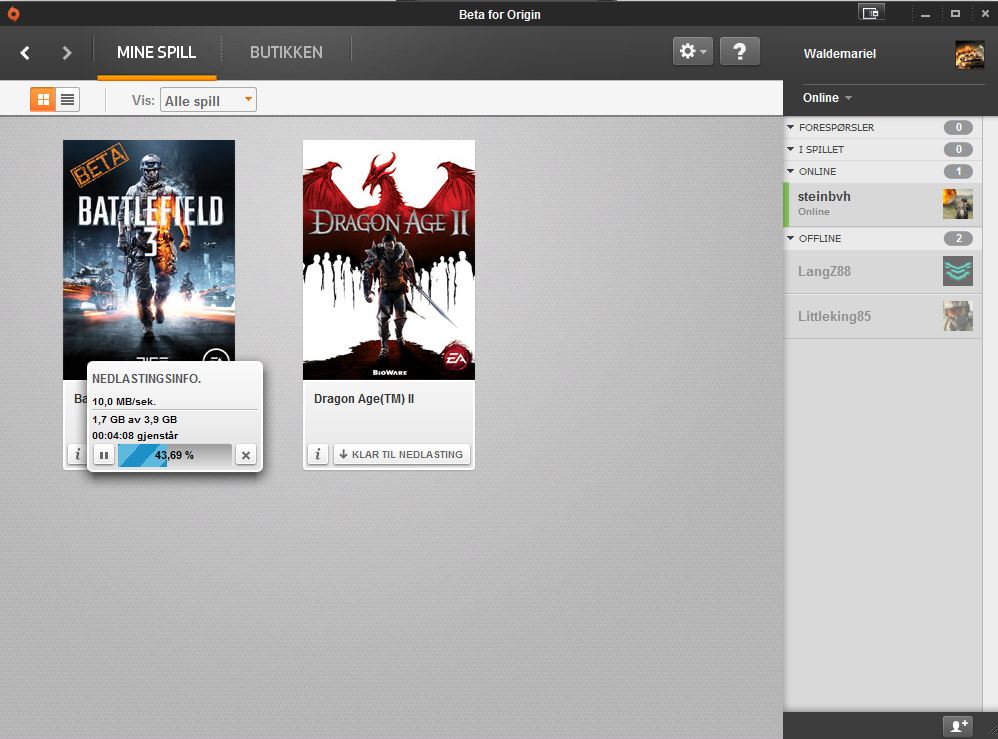The image size is (998, 739).
Task: Click Littleking85's avatar picture
Action: [x=958, y=316]
